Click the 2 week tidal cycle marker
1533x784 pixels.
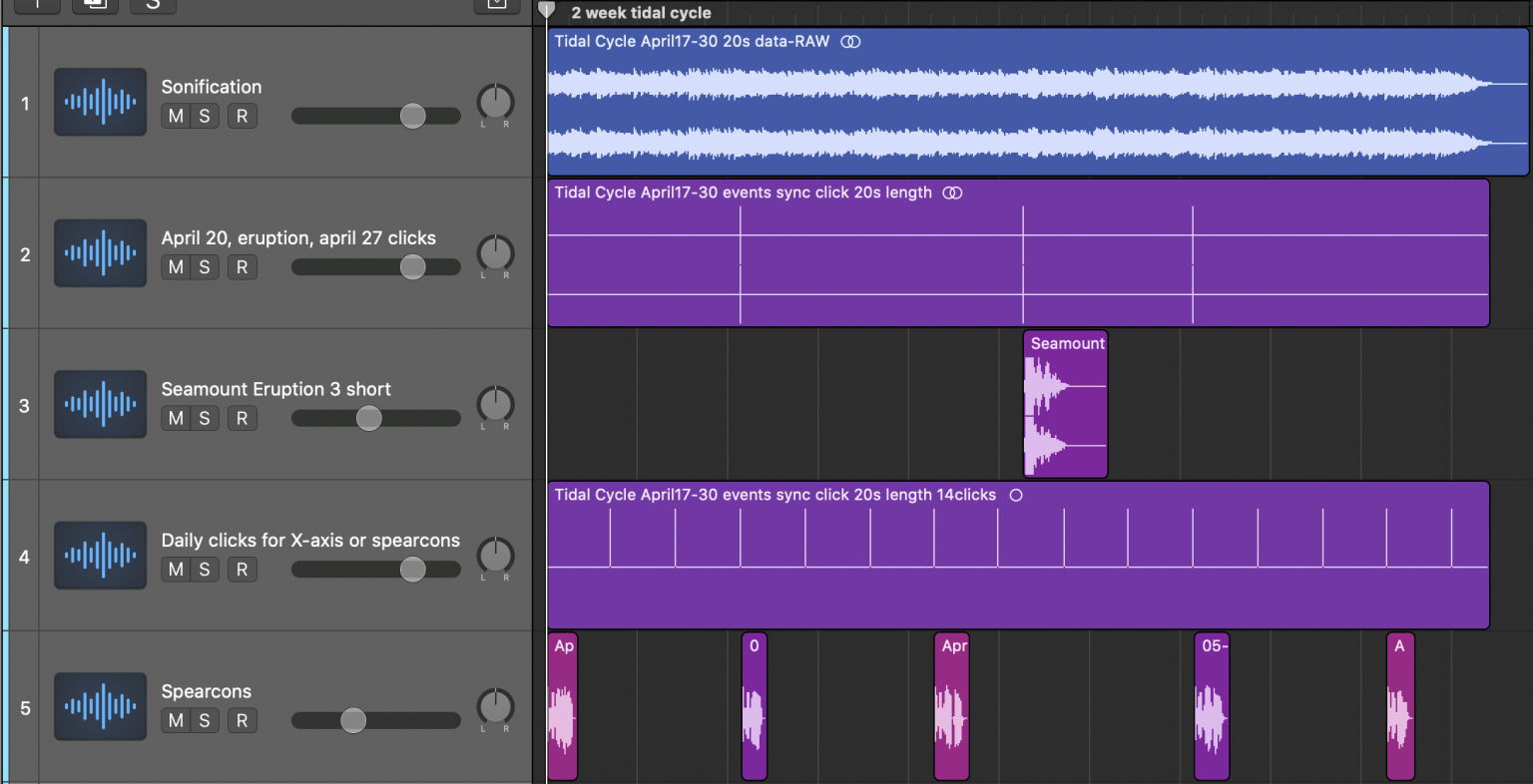point(640,13)
